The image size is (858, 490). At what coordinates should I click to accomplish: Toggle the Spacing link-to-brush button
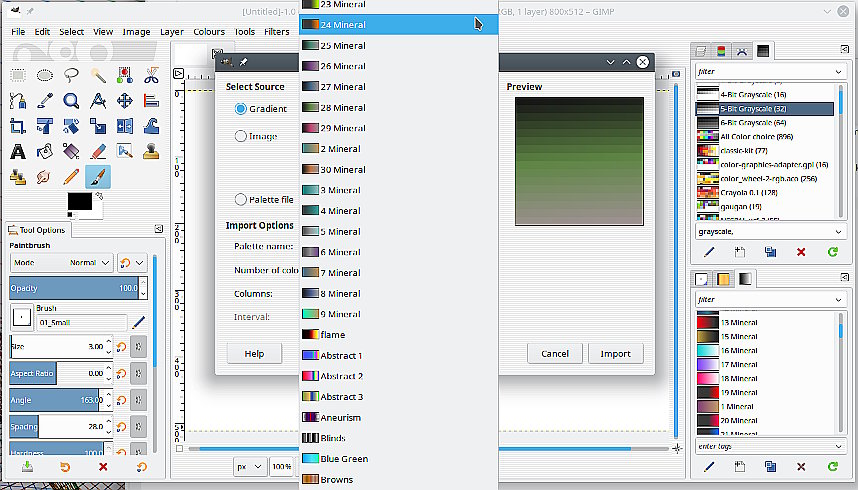point(138,426)
